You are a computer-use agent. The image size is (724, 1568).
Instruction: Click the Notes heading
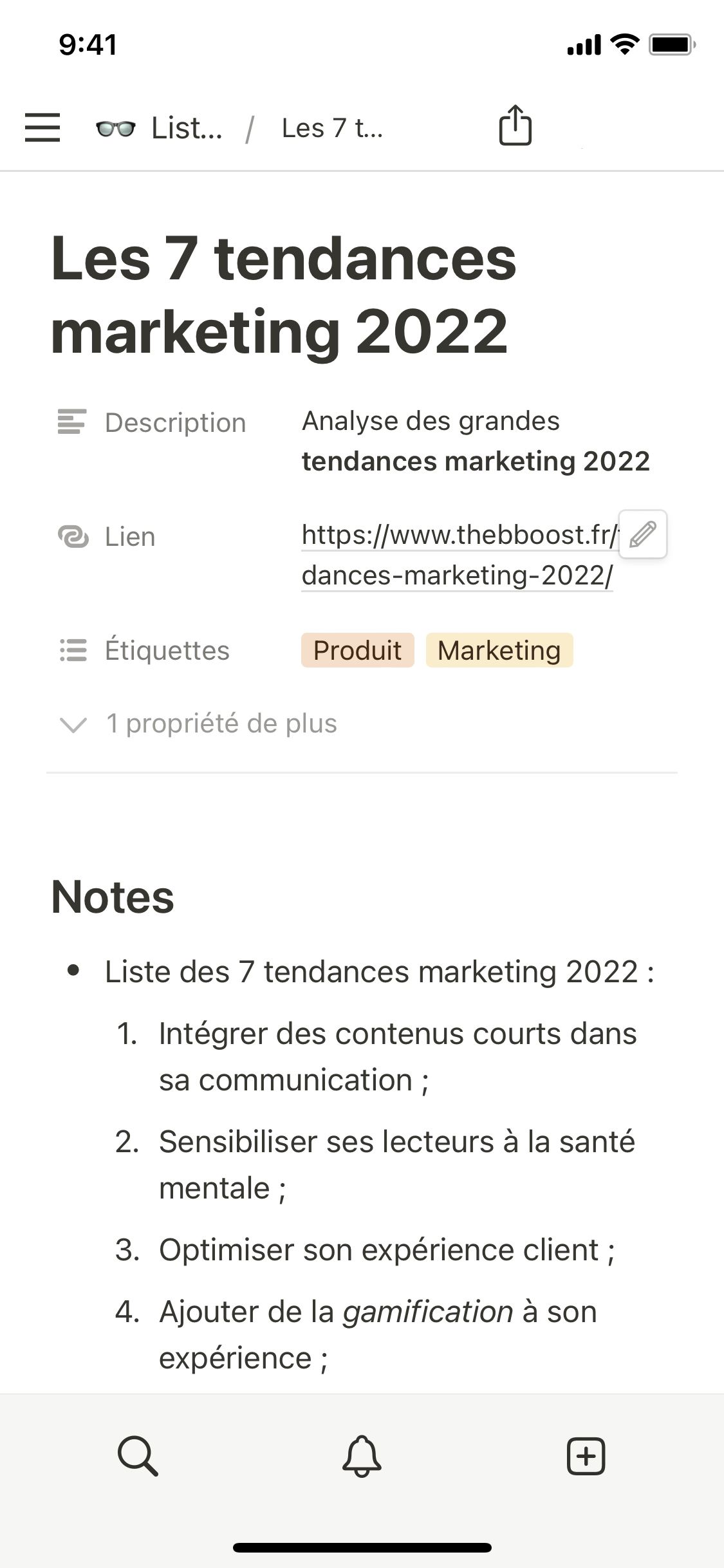click(x=113, y=897)
